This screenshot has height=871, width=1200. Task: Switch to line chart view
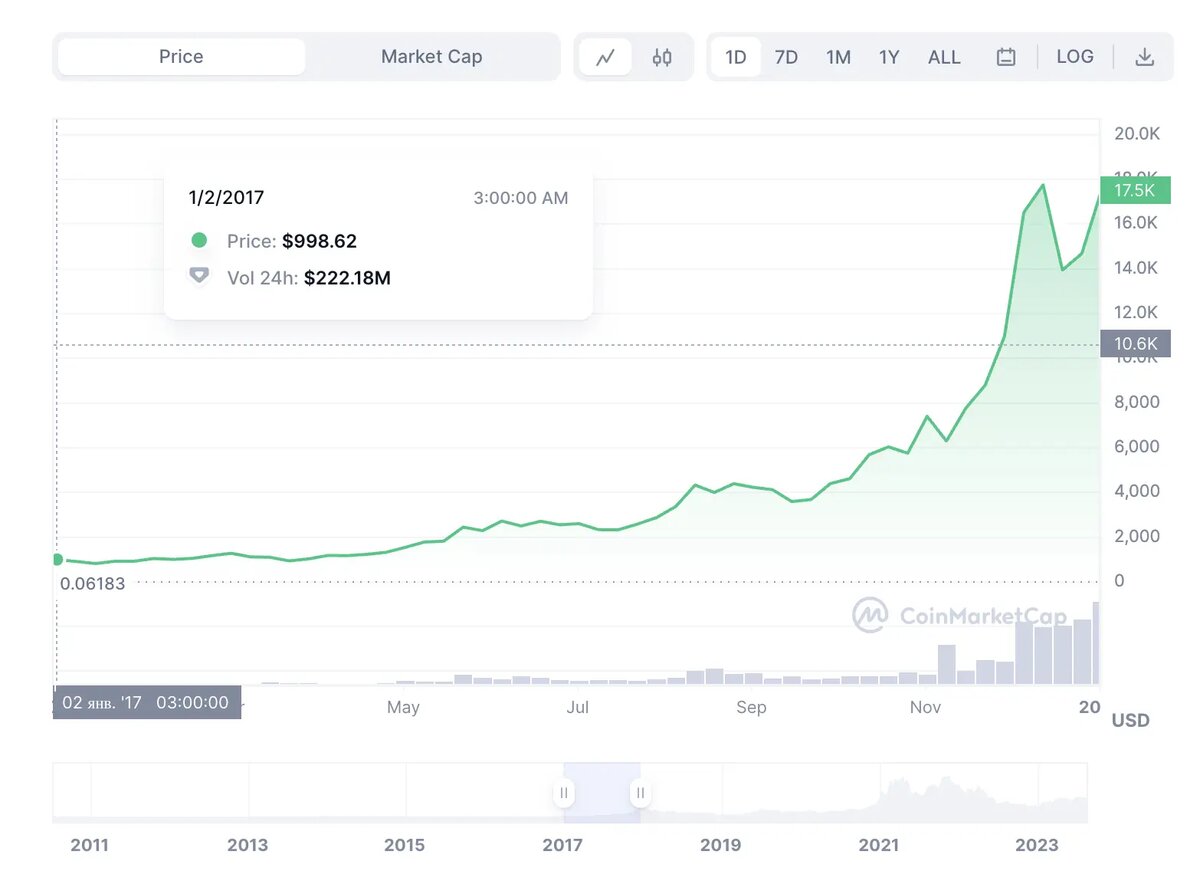pos(605,57)
